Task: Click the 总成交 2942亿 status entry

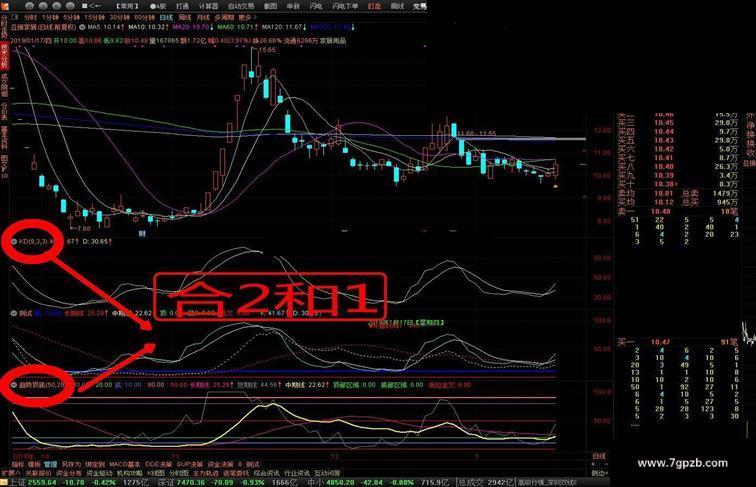Action: click(486, 482)
